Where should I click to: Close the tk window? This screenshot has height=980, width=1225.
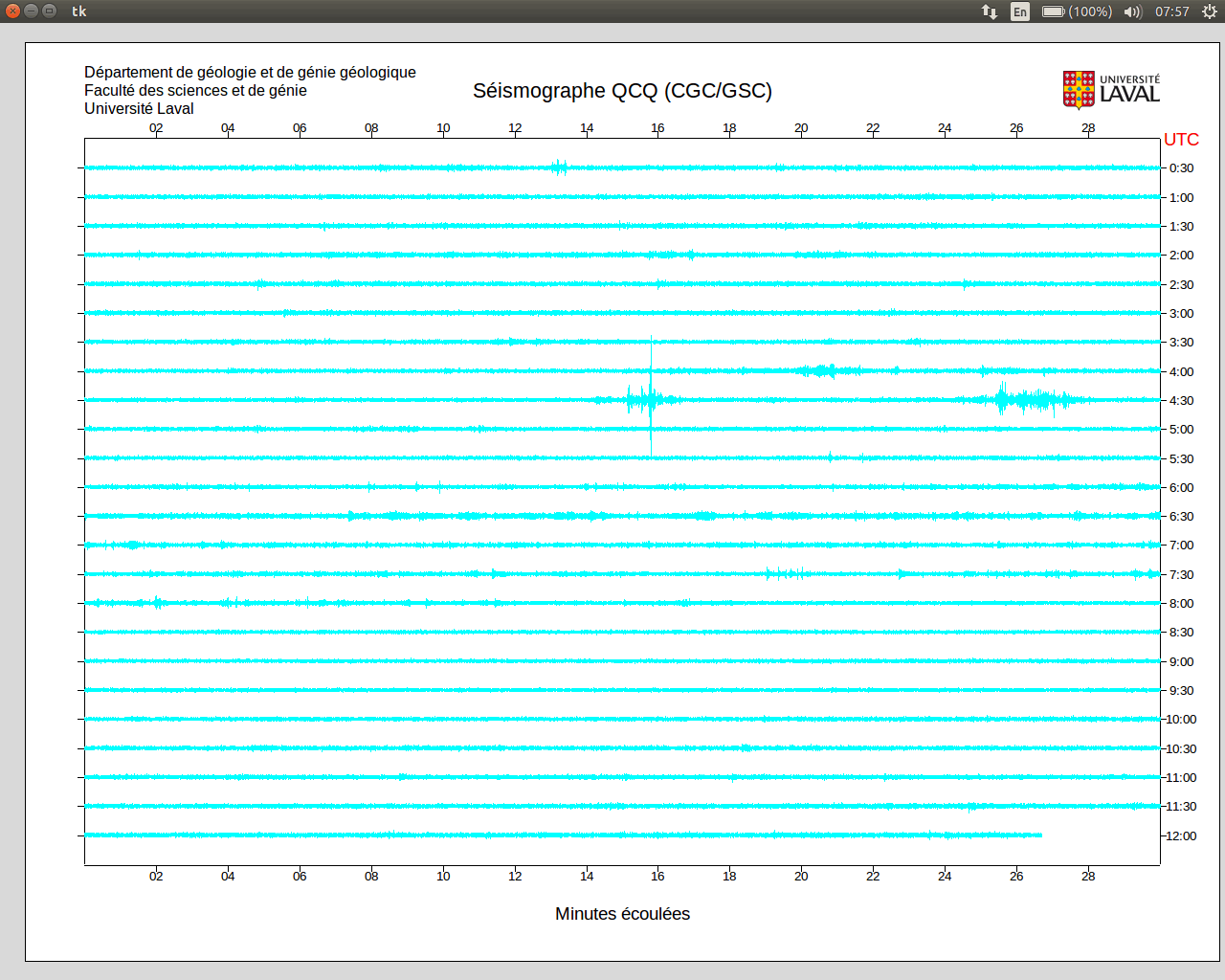coord(12,11)
